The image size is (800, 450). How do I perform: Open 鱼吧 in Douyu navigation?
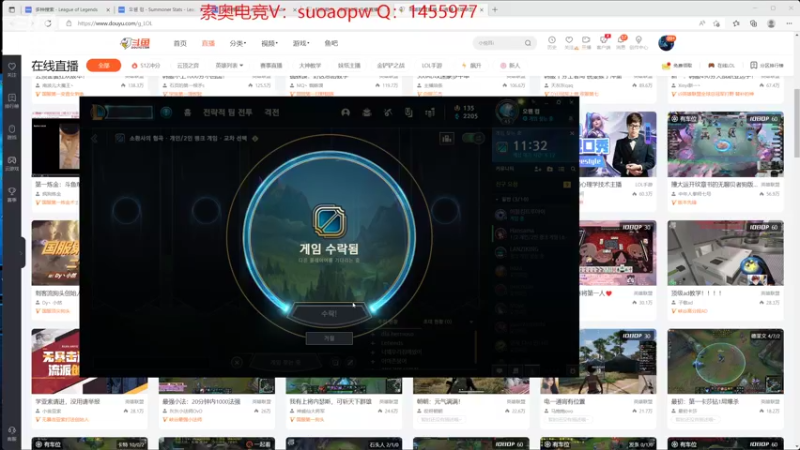click(331, 43)
